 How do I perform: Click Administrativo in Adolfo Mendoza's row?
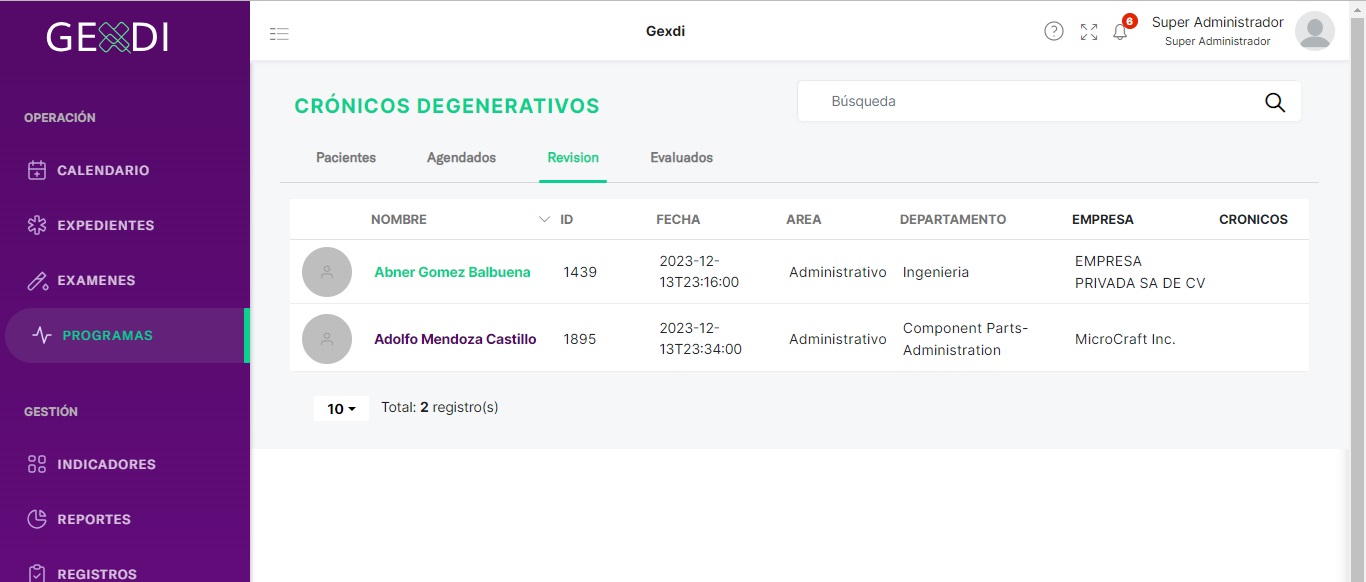[838, 339]
